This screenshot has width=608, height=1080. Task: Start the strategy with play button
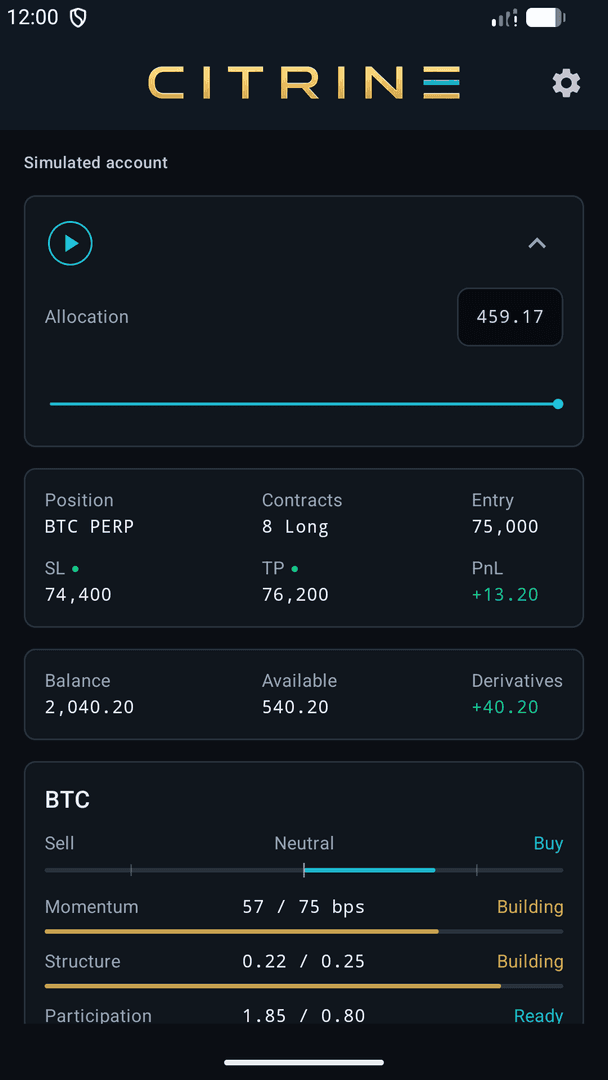pos(70,243)
